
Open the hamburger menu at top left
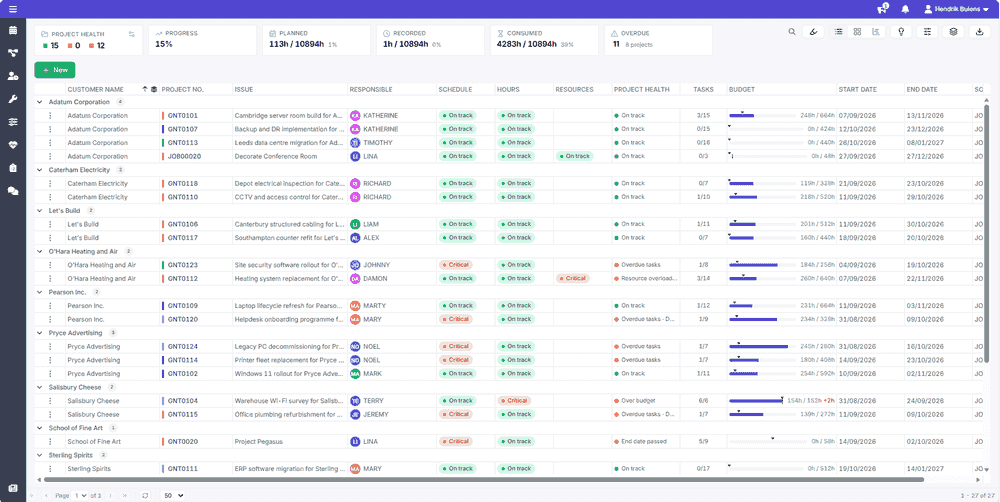(13, 9)
